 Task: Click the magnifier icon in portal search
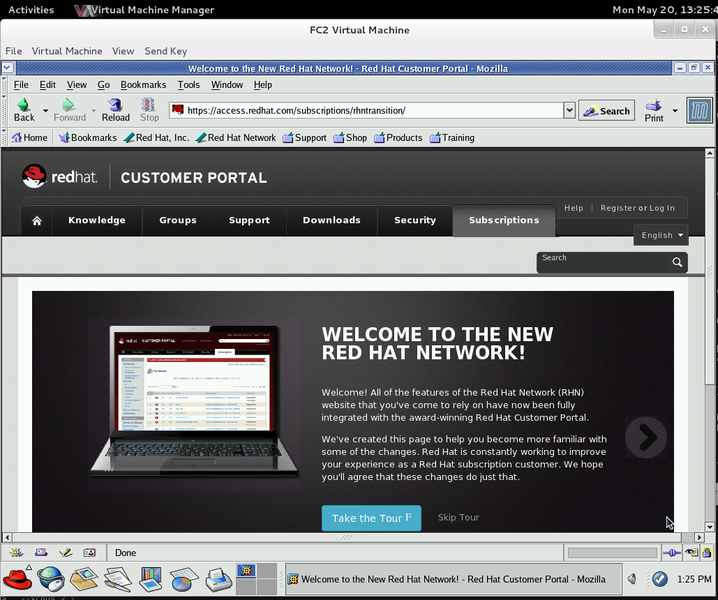[677, 263]
